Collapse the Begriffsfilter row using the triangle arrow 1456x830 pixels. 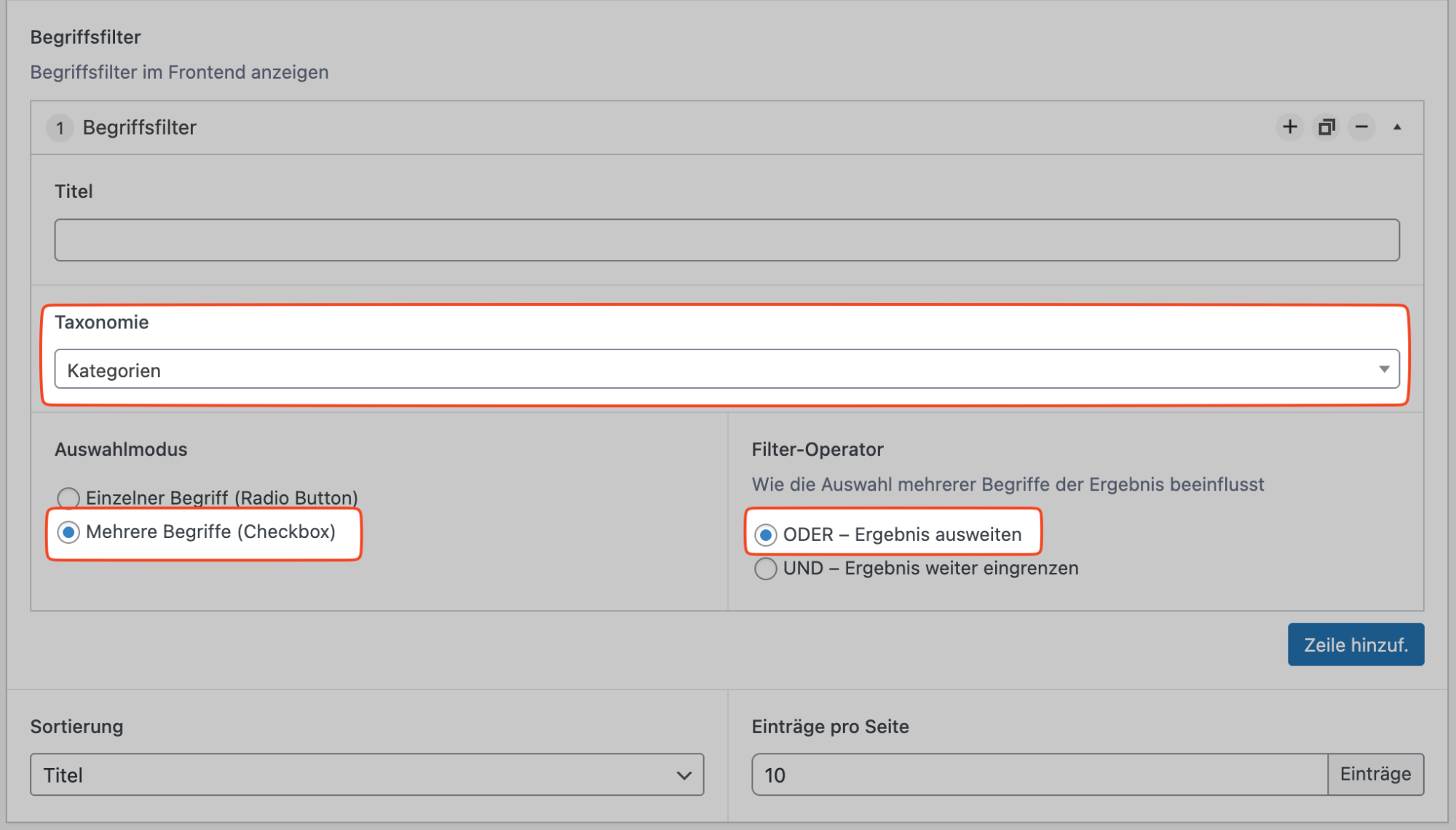point(1397,127)
